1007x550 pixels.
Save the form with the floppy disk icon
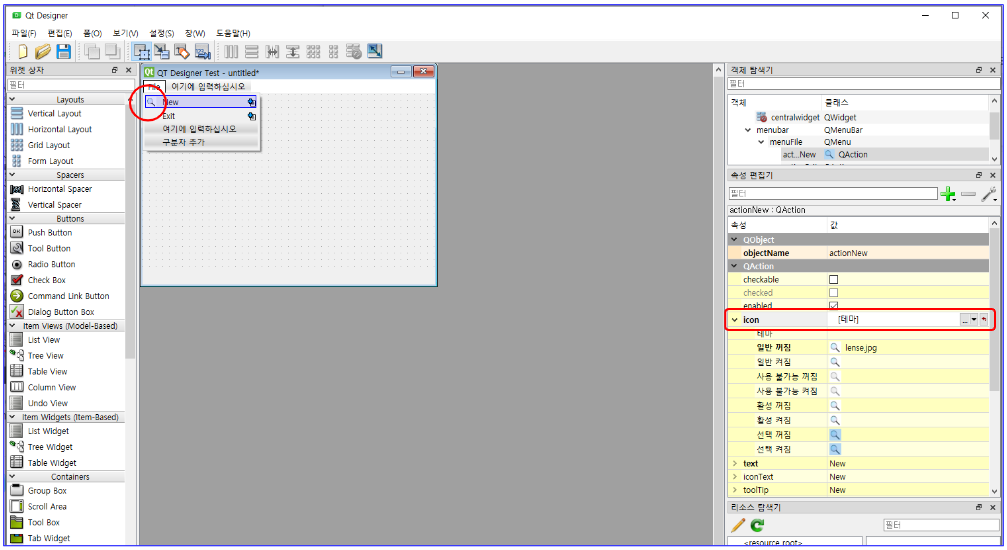click(x=63, y=51)
